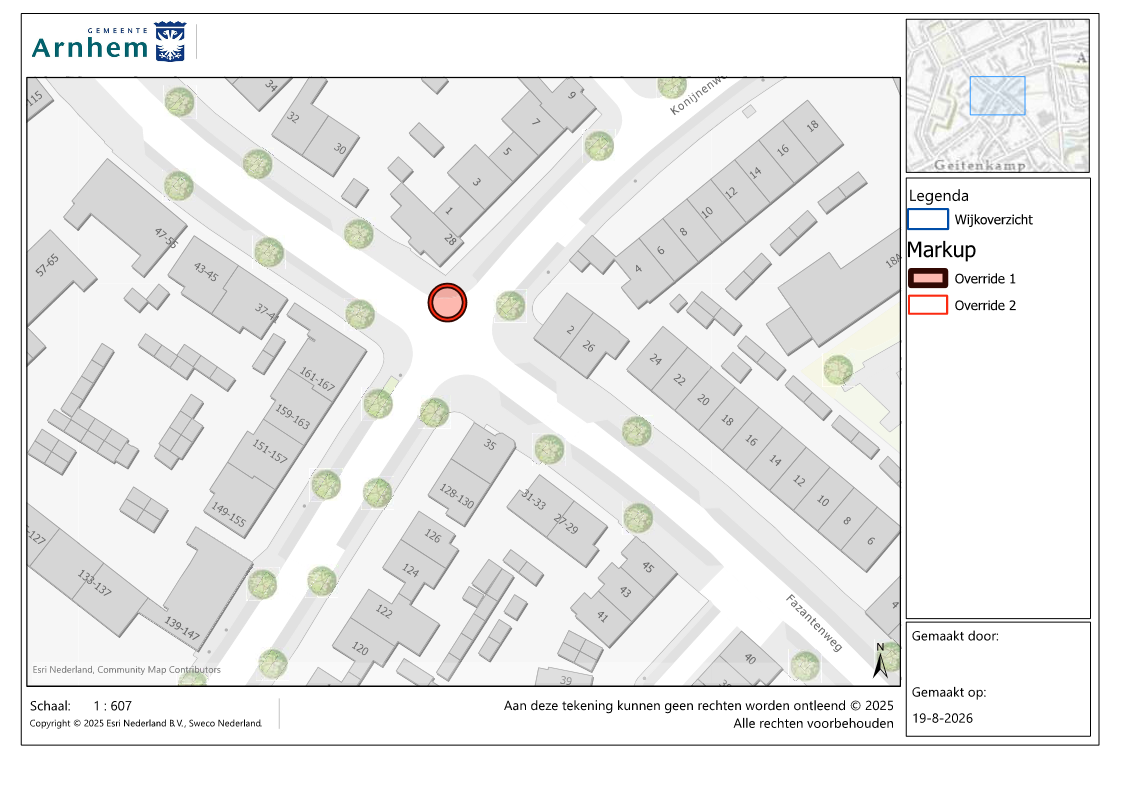
Task: Click the "Alle rechten voorbehouden" text
Action: (813, 723)
